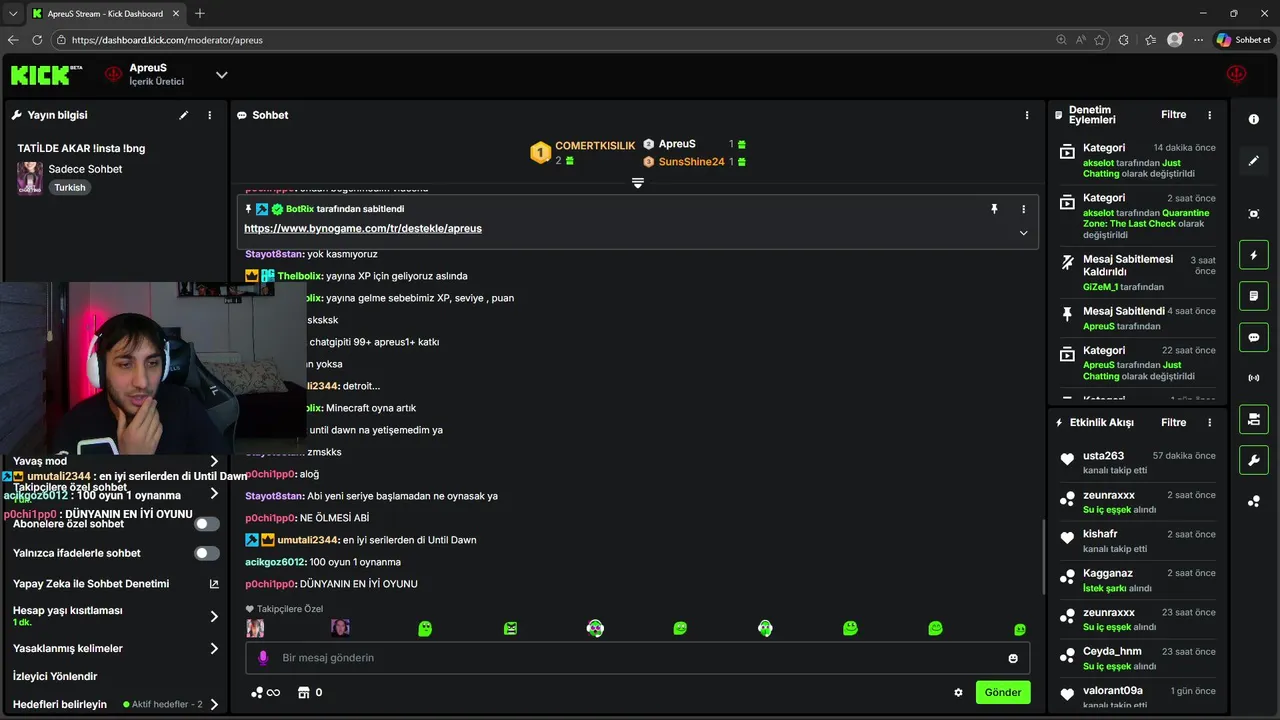Toggle the document log icon in right sidebar
The image size is (1280, 720).
coord(1253,296)
